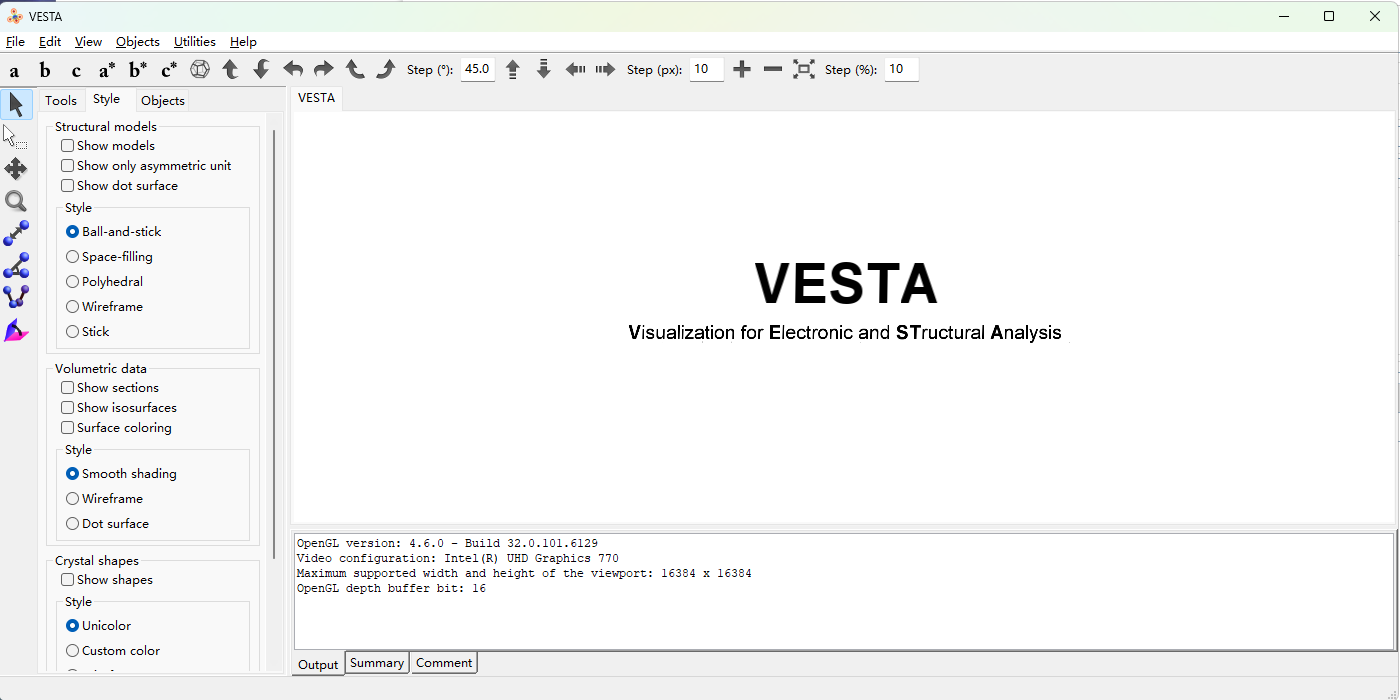Activate the translate move tool
This screenshot has height=700, width=1400.
(x=16, y=169)
